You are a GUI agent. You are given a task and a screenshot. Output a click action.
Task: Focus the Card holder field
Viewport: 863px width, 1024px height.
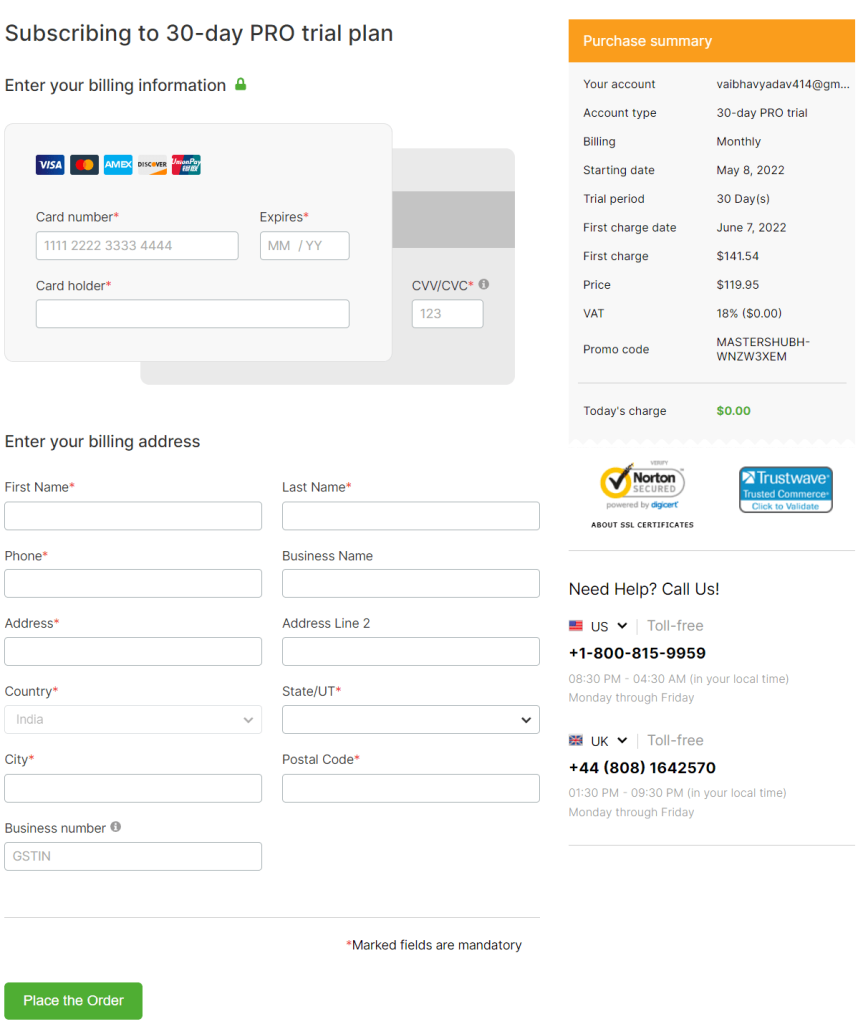click(193, 313)
